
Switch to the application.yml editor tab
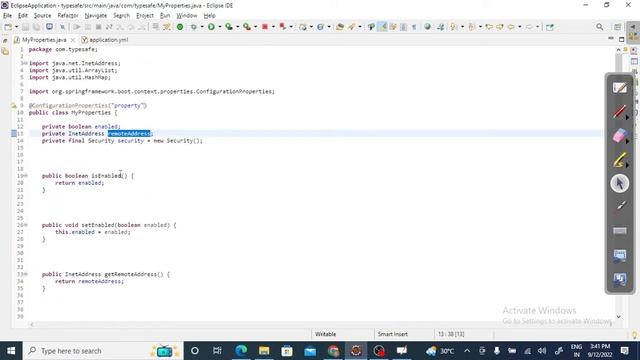(x=104, y=40)
